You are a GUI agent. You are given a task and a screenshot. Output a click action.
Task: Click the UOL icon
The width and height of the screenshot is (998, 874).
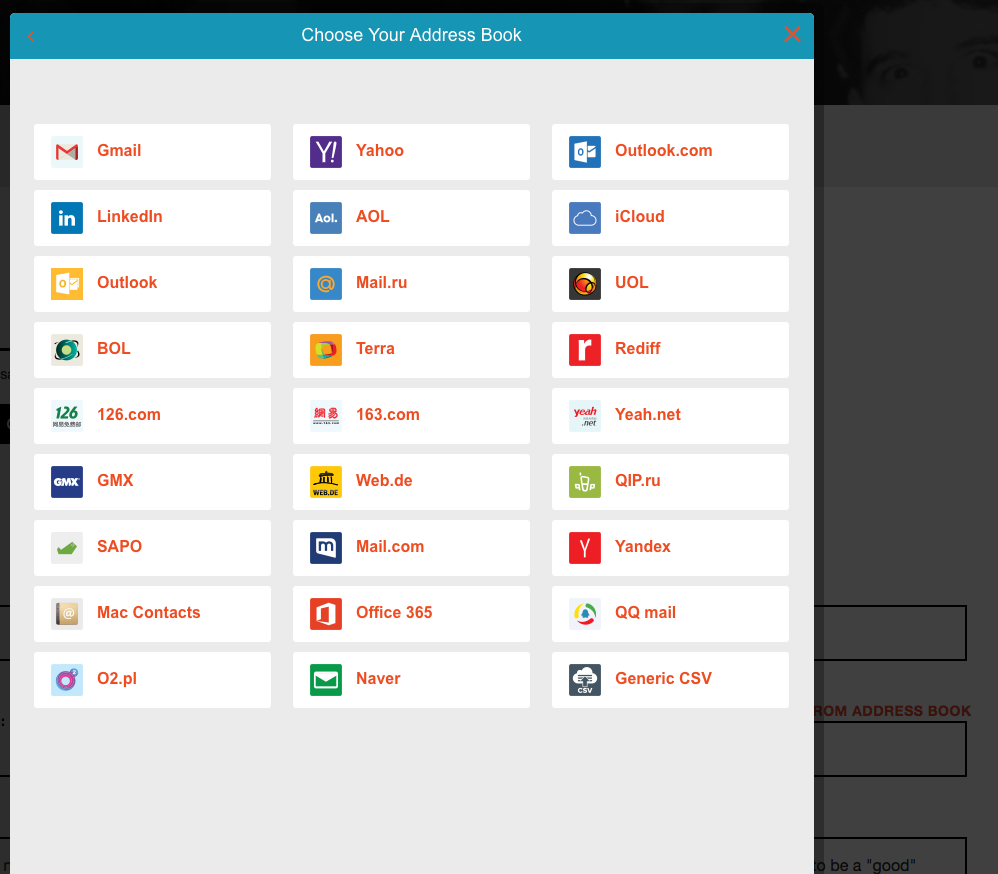pyautogui.click(x=585, y=284)
